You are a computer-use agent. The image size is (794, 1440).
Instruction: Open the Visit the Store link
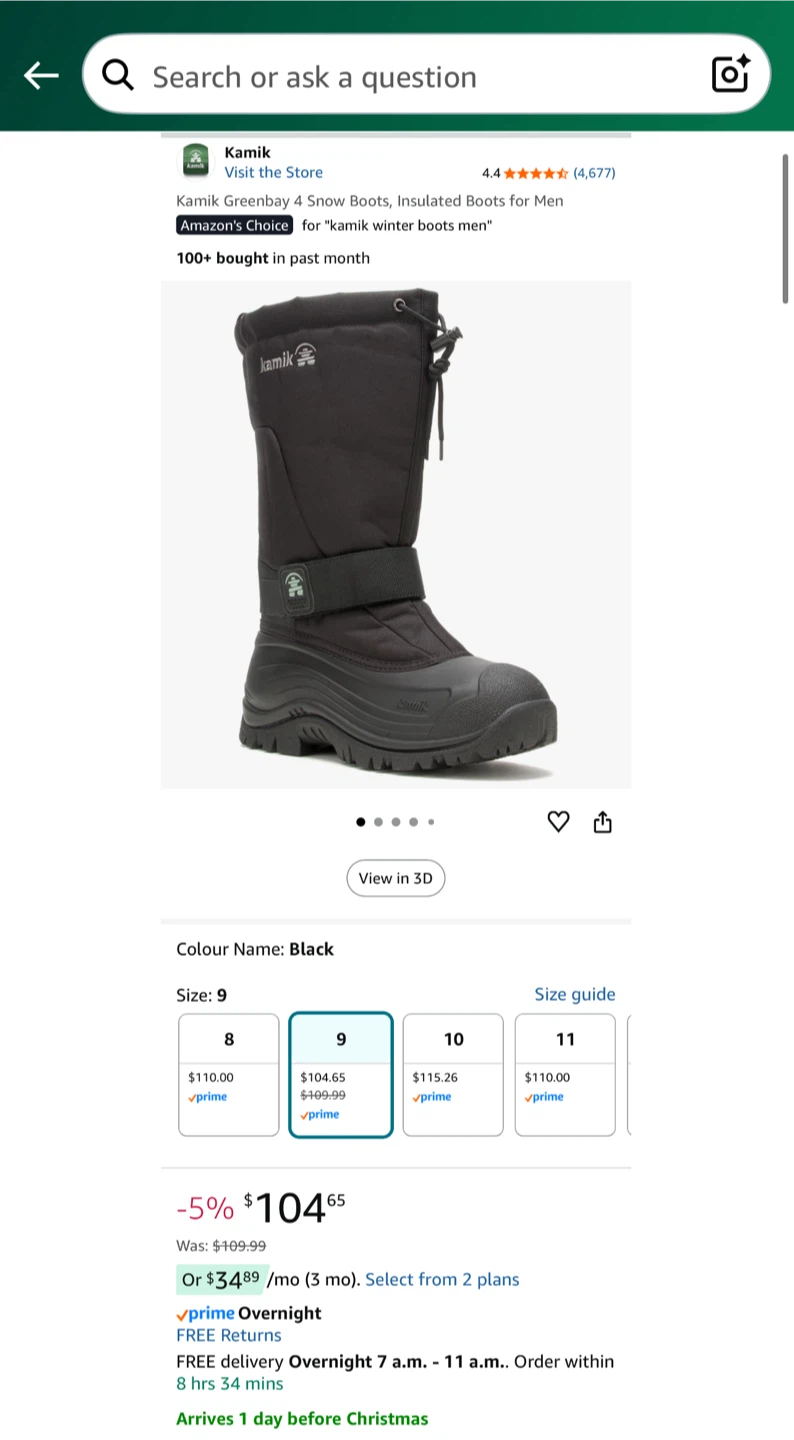pyautogui.click(x=273, y=172)
